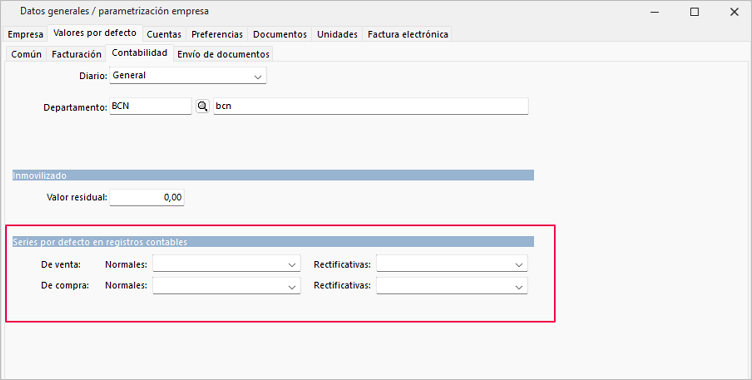Select the Común sub-tab
The width and height of the screenshot is (752, 380).
click(x=26, y=54)
